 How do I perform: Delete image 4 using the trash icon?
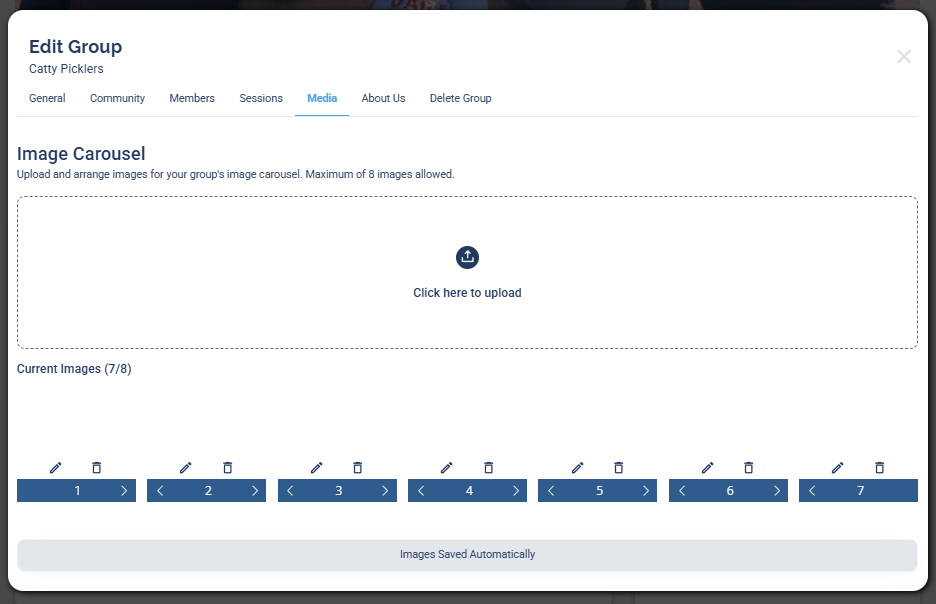[488, 468]
